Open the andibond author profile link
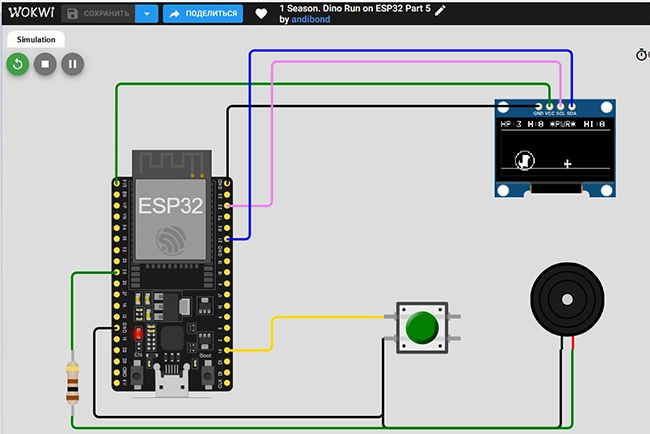 [310, 19]
